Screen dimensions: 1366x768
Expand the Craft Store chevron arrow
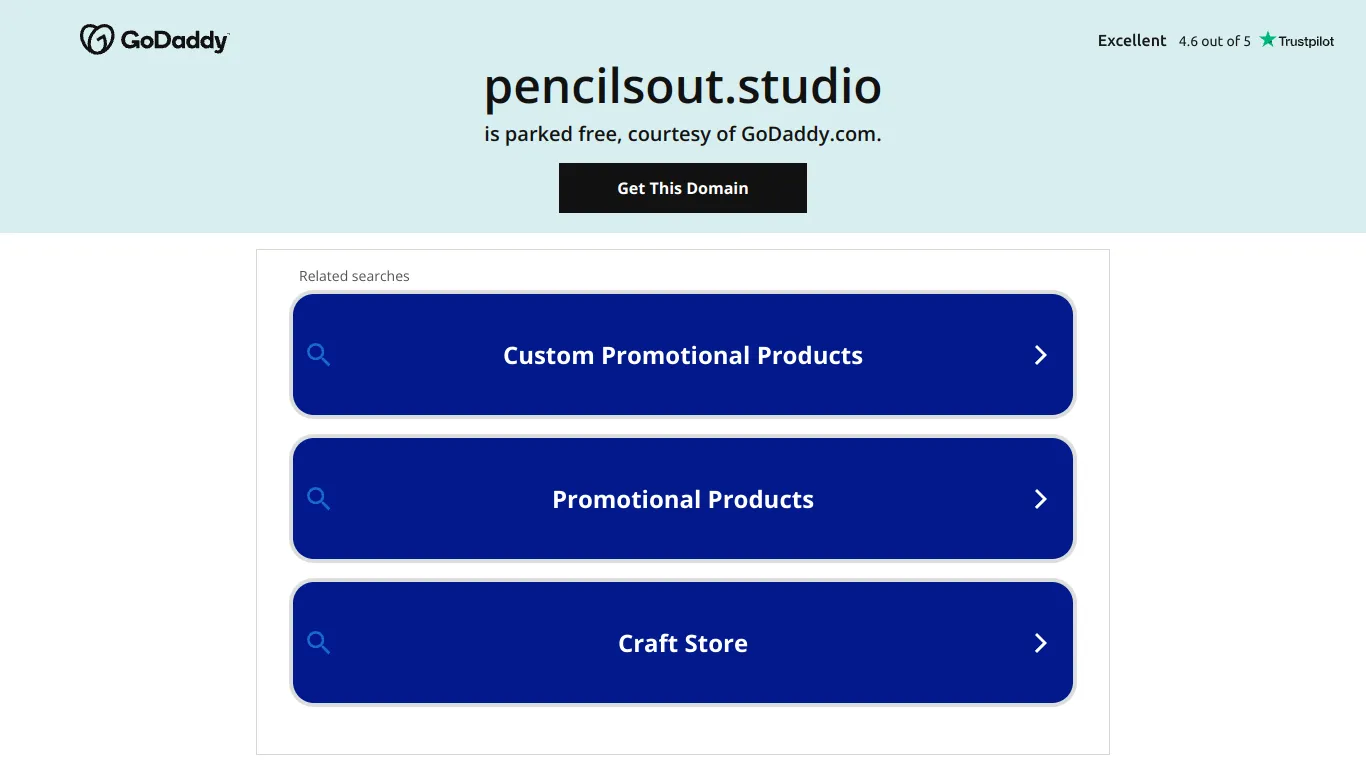(1040, 643)
